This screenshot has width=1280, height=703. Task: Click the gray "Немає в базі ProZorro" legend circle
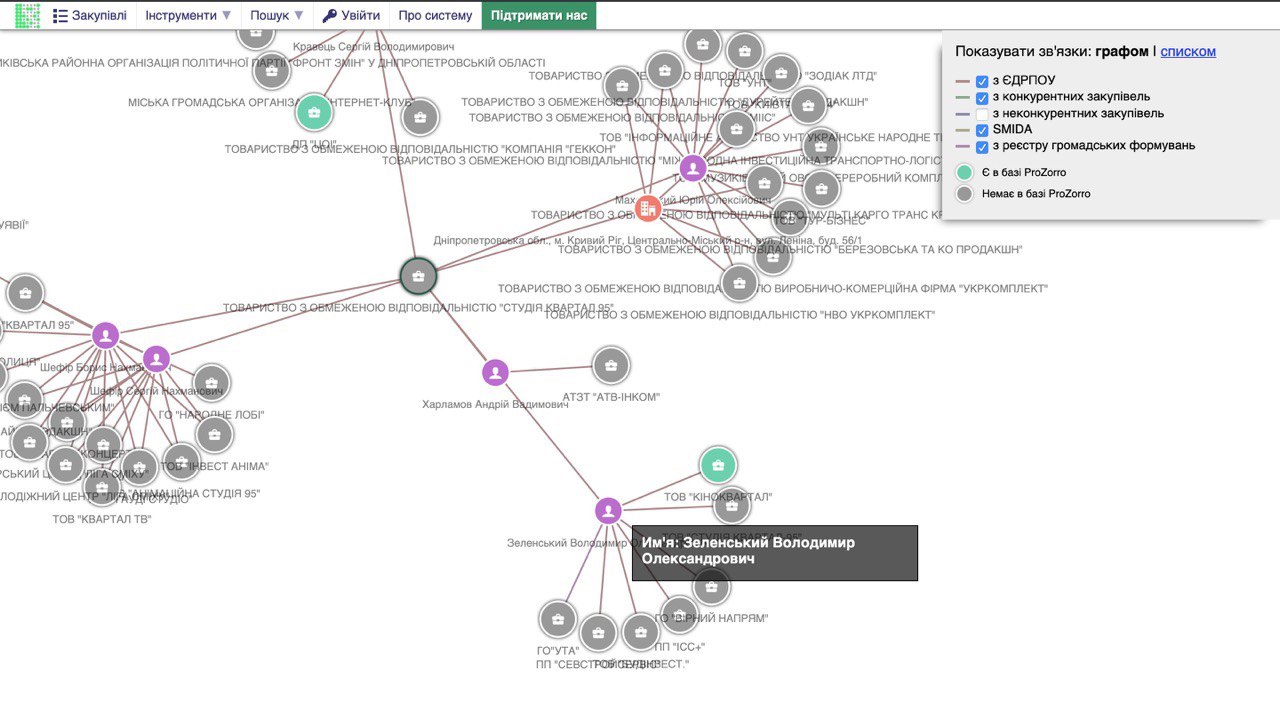(x=964, y=194)
